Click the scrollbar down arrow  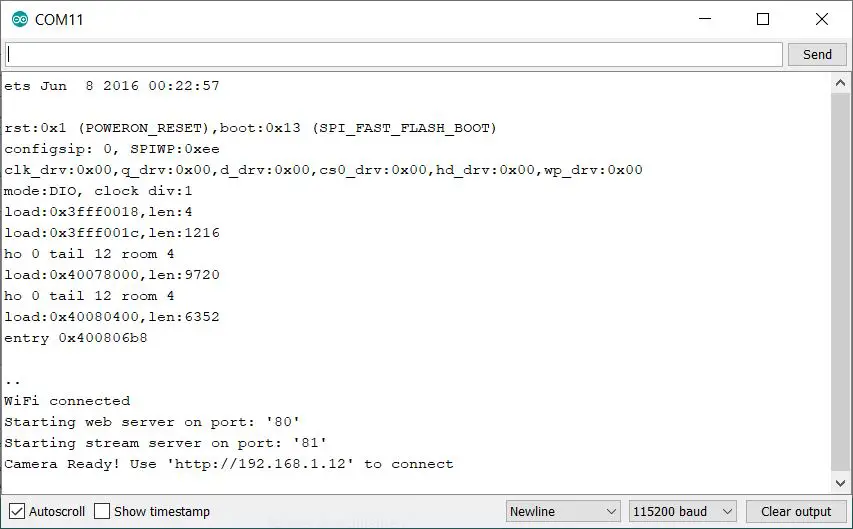[x=840, y=483]
